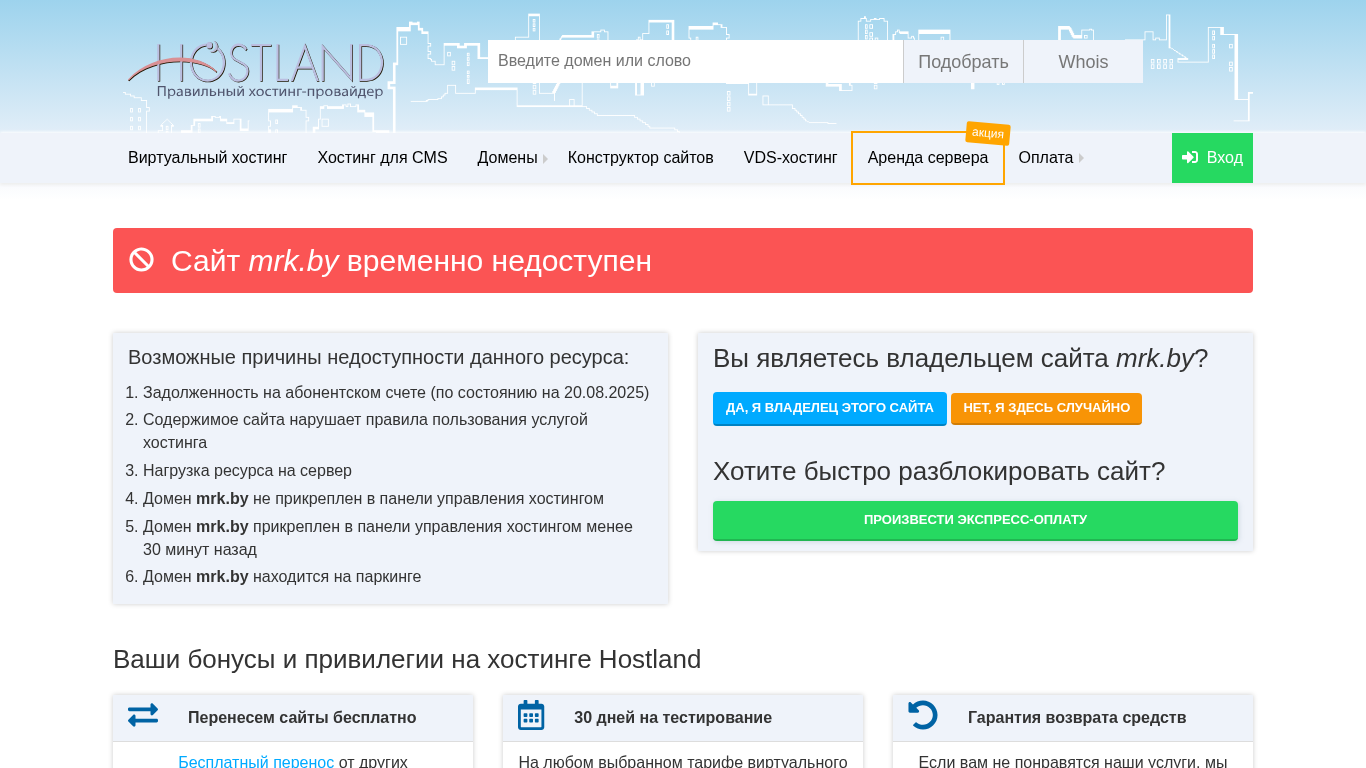Click the Вход login button
Image resolution: width=1366 pixels, height=768 pixels.
click(1212, 158)
